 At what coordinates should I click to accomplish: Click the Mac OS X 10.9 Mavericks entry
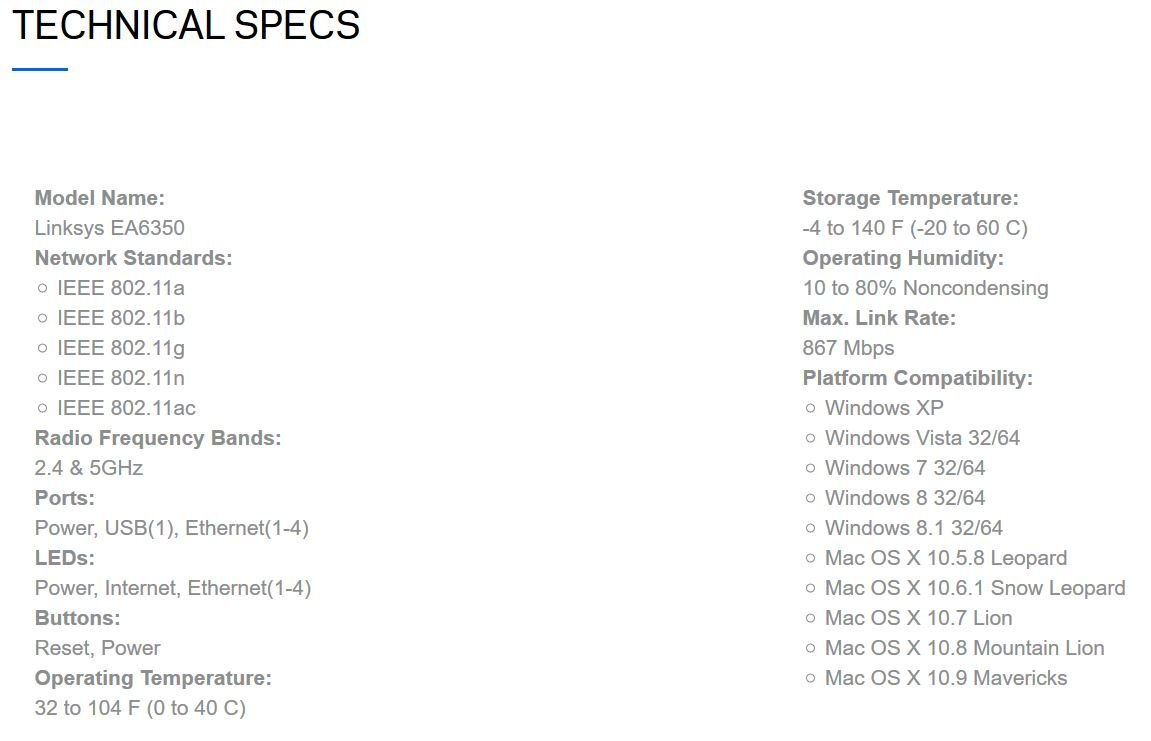pyautogui.click(x=945, y=678)
